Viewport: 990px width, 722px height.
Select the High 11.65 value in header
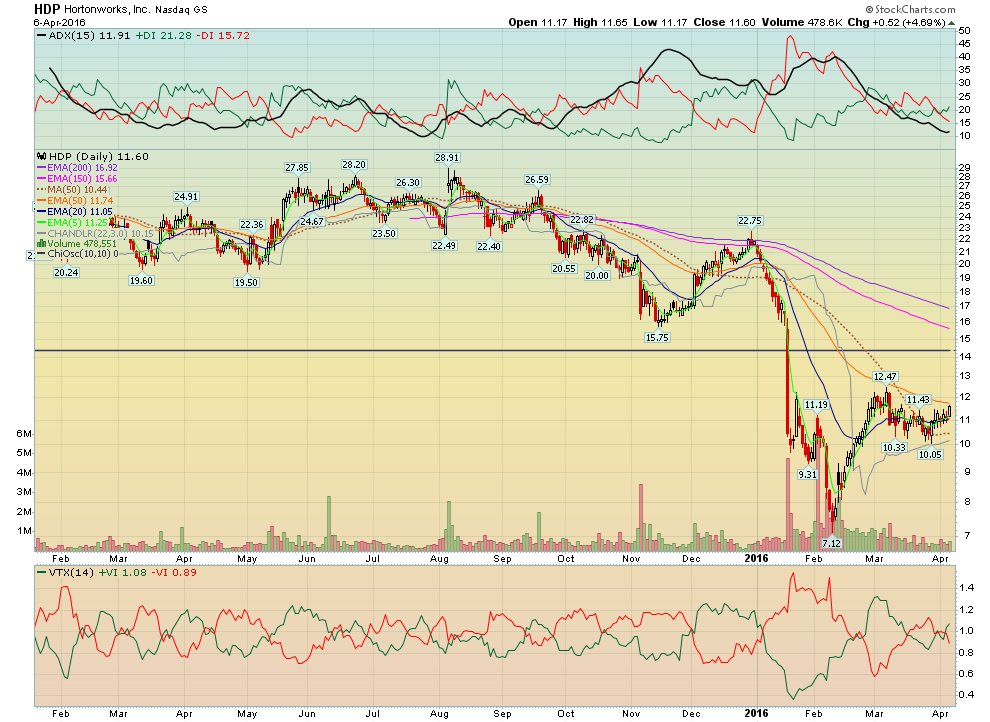click(x=600, y=22)
